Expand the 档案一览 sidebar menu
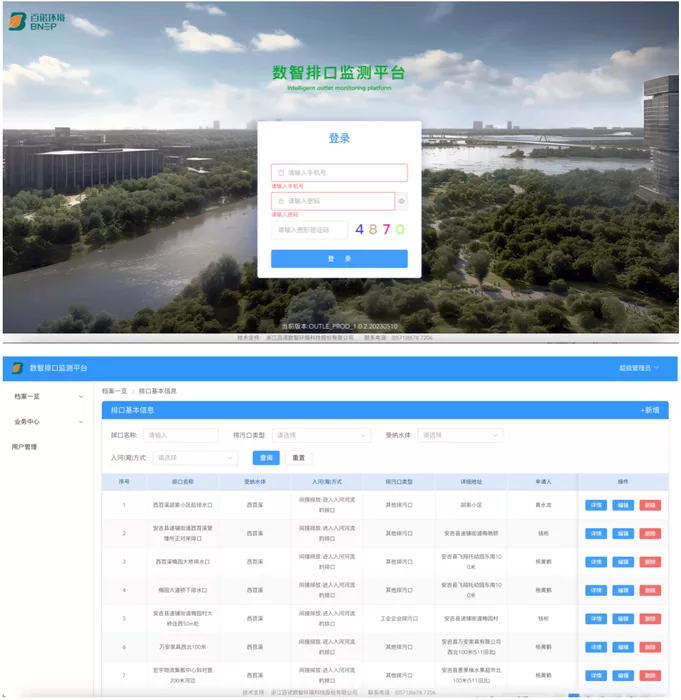 tap(47, 396)
